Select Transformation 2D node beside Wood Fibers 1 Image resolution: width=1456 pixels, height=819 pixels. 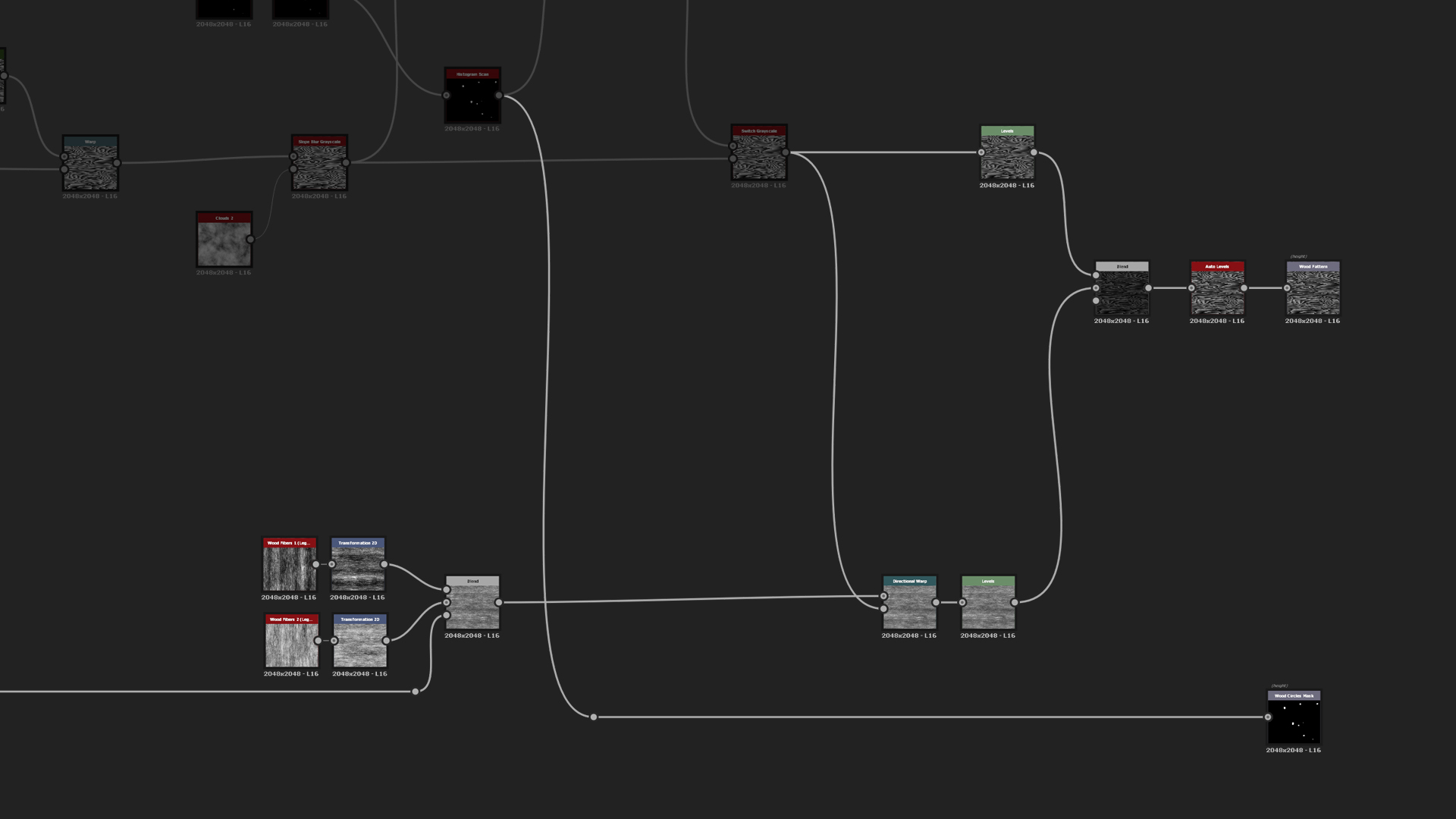(x=358, y=567)
